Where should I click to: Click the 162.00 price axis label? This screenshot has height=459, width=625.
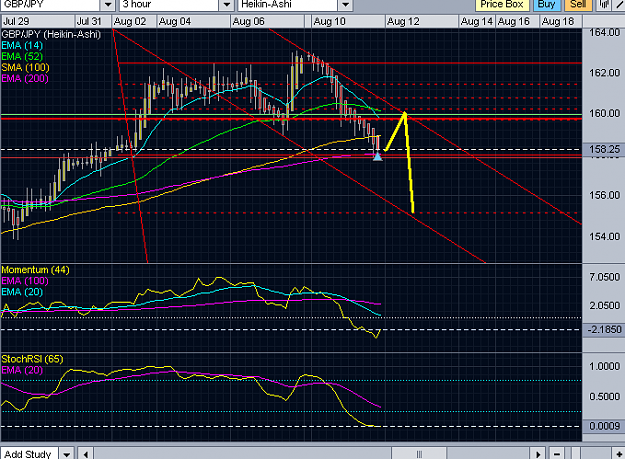(605, 73)
